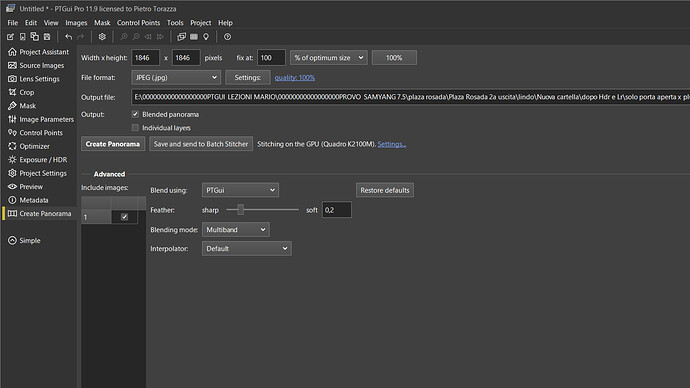The image size is (690, 388).
Task: Click the help question mark toolbar icon
Action: [228, 37]
